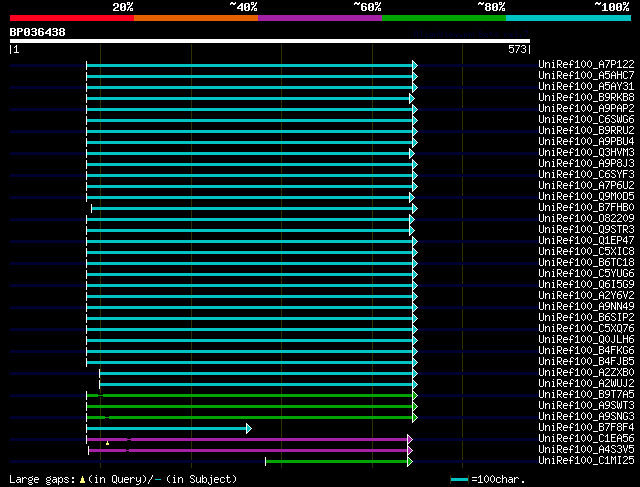The width and height of the screenshot is (640, 487).
Task: Select the UniRef100_A5AHC7 label
Action: click(587, 75)
